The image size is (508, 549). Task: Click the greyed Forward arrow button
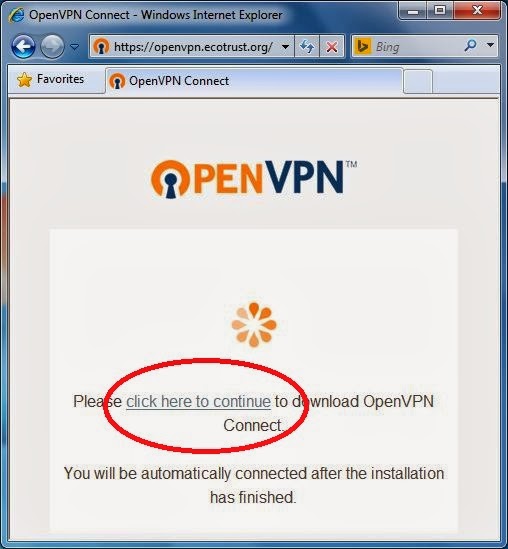pyautogui.click(x=52, y=46)
